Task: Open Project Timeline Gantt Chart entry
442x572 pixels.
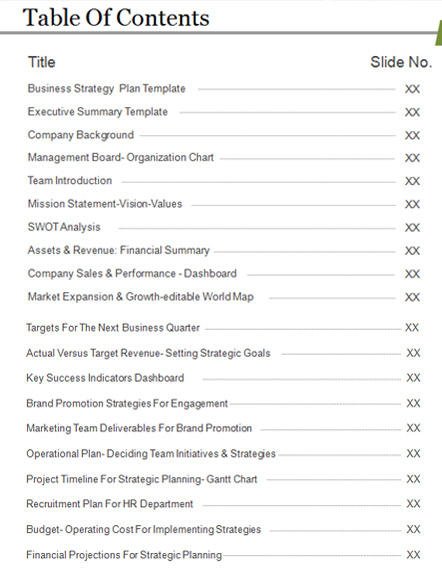Action: pos(142,479)
